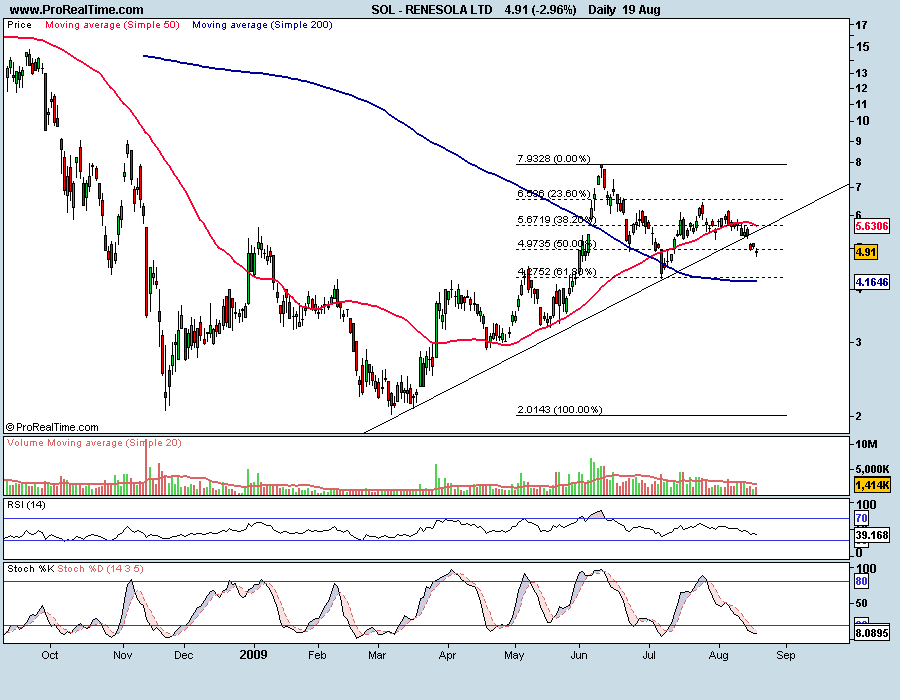Click the stochastic 80 level label
Viewport: 900px width, 700px height.
(x=861, y=581)
